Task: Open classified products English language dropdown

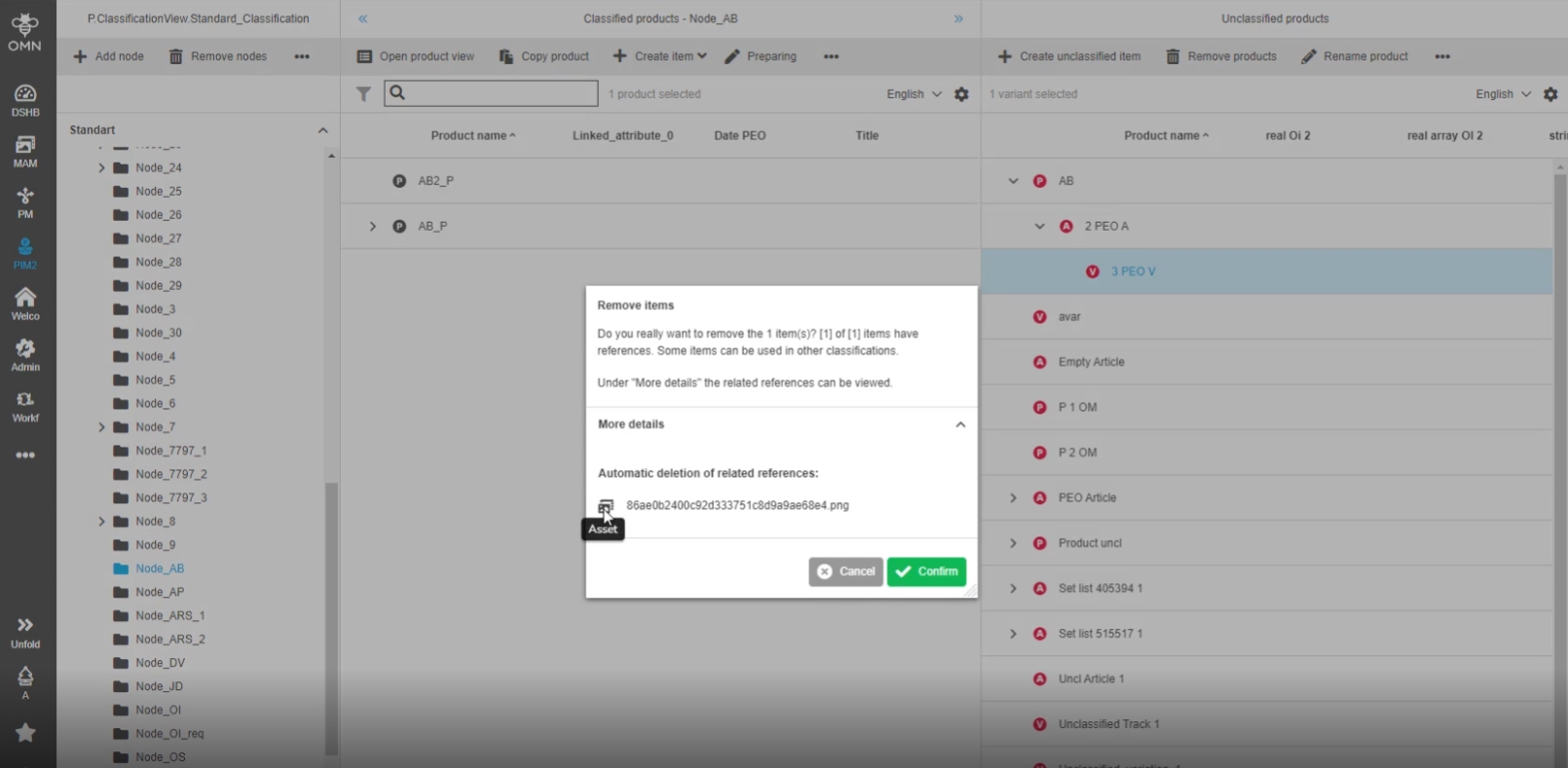Action: coord(914,94)
